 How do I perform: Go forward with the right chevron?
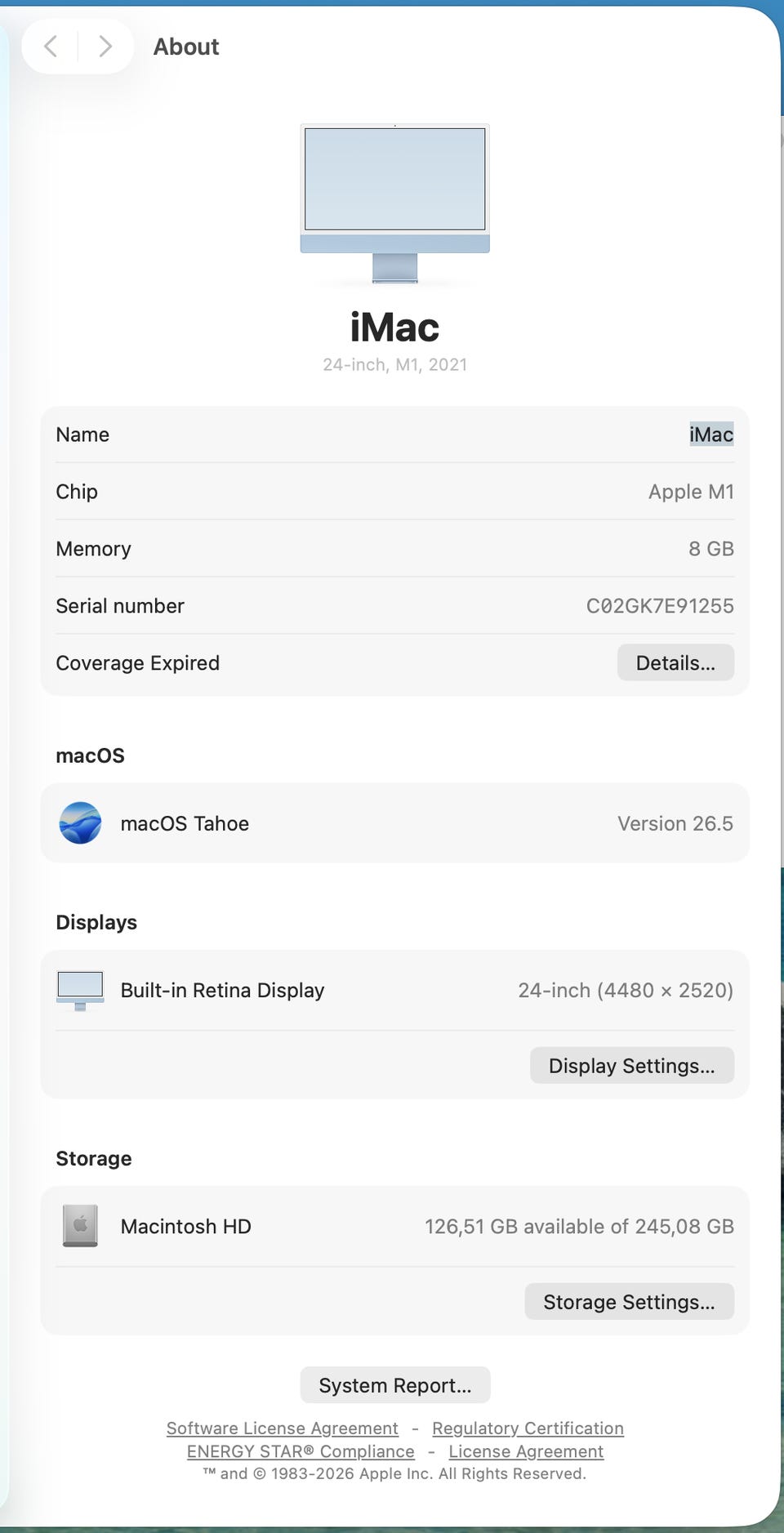coord(105,47)
